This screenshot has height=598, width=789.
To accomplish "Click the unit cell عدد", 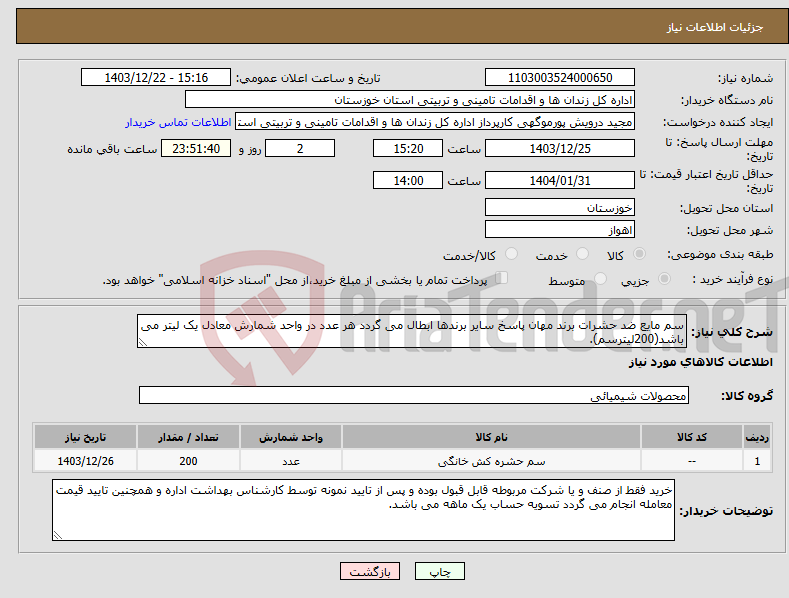I will [291, 461].
